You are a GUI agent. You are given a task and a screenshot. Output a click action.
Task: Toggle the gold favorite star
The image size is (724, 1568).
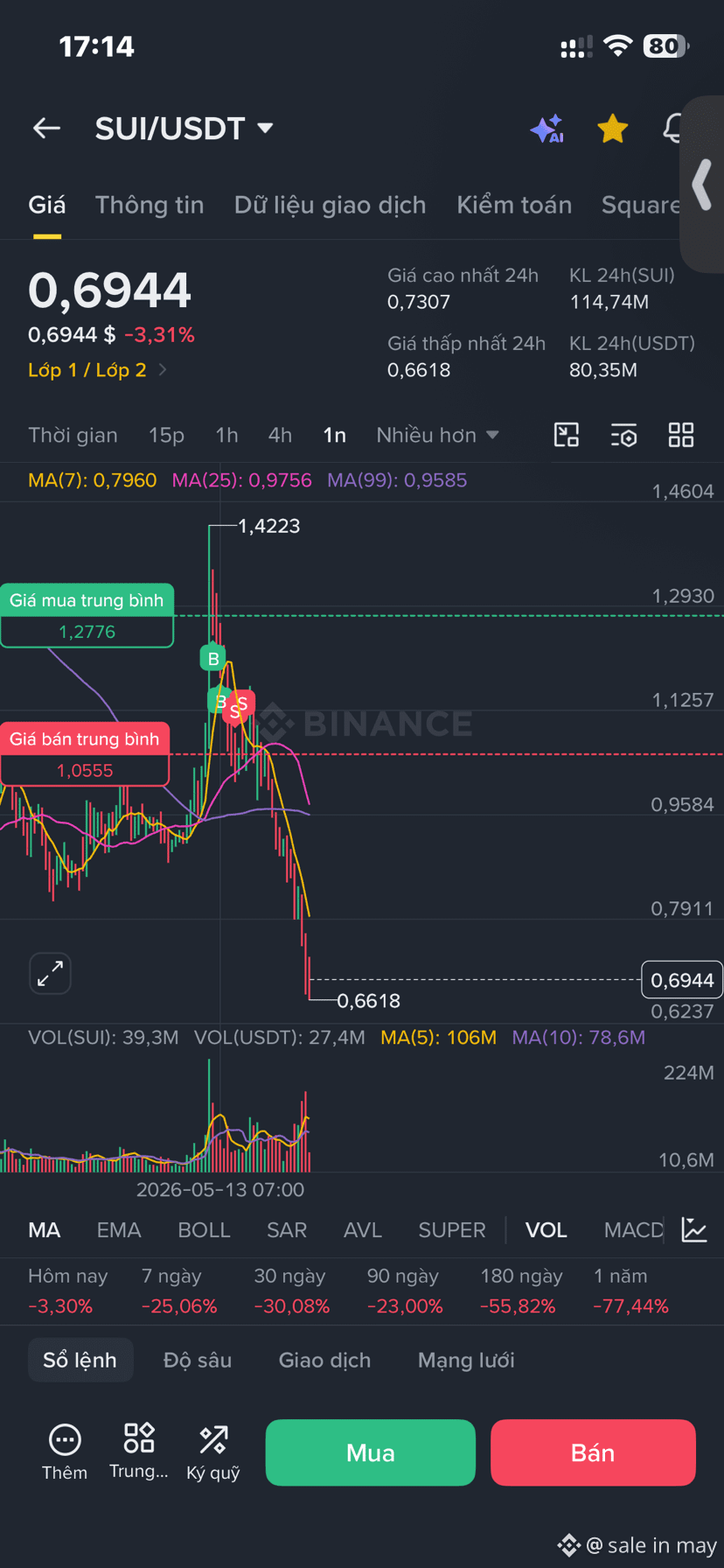point(612,129)
